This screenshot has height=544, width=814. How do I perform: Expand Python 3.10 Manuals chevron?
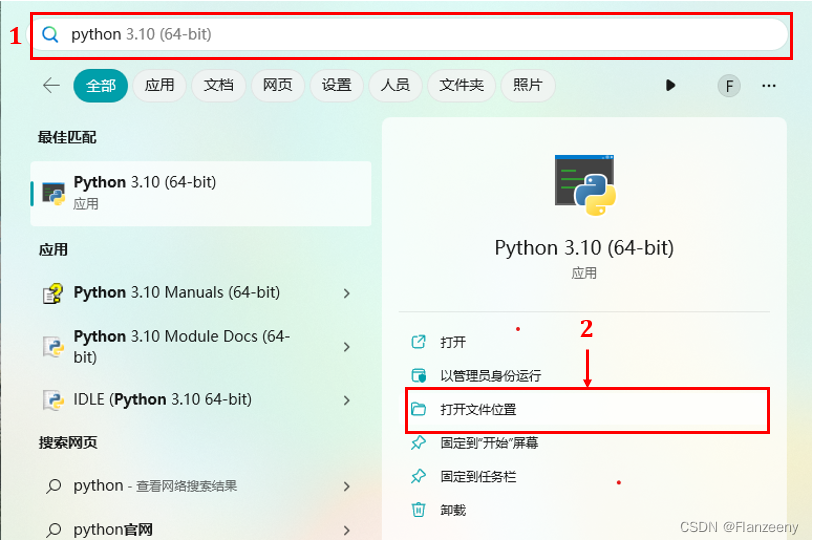tap(347, 294)
